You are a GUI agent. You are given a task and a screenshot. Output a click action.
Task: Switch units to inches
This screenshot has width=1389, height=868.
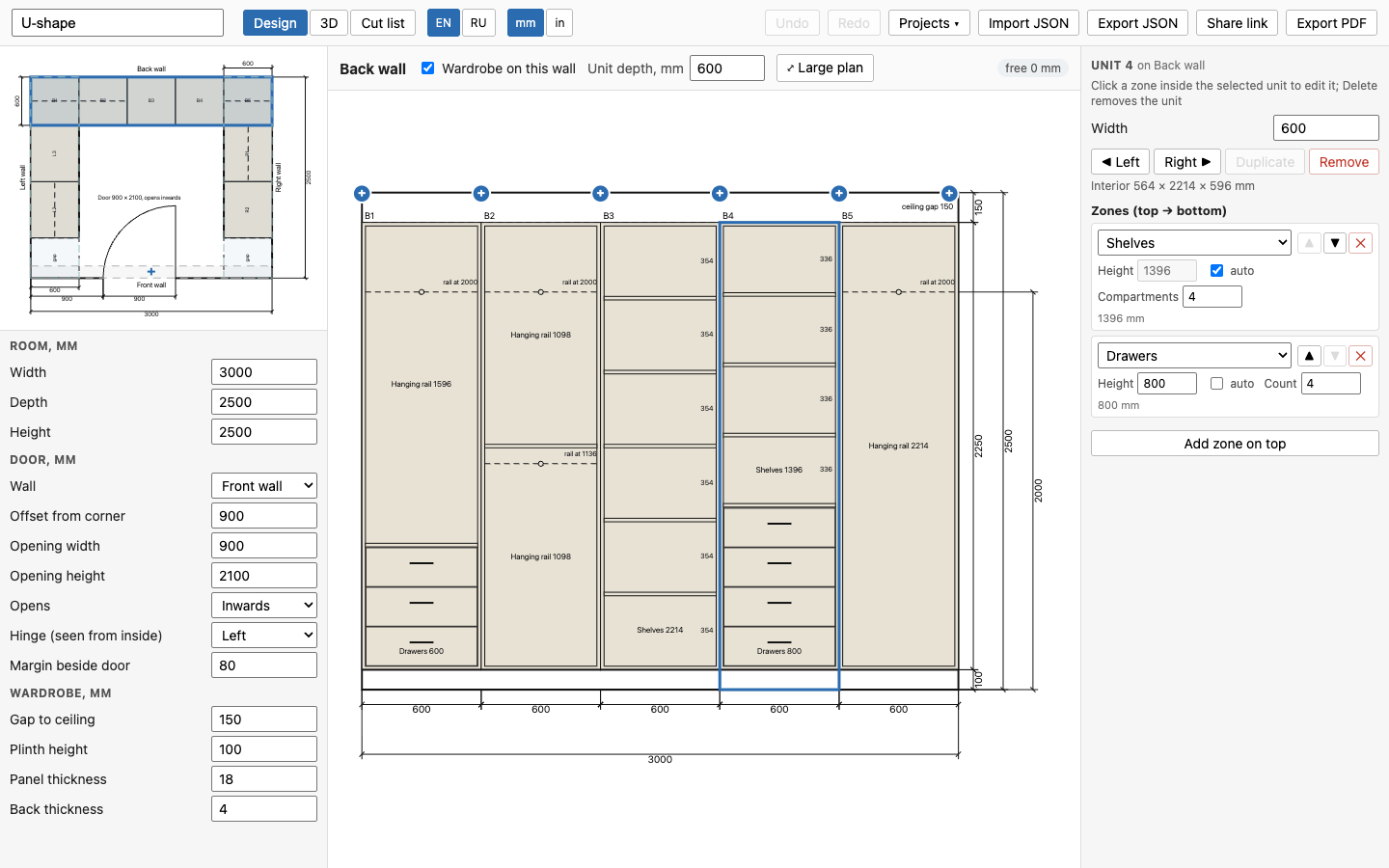[559, 23]
